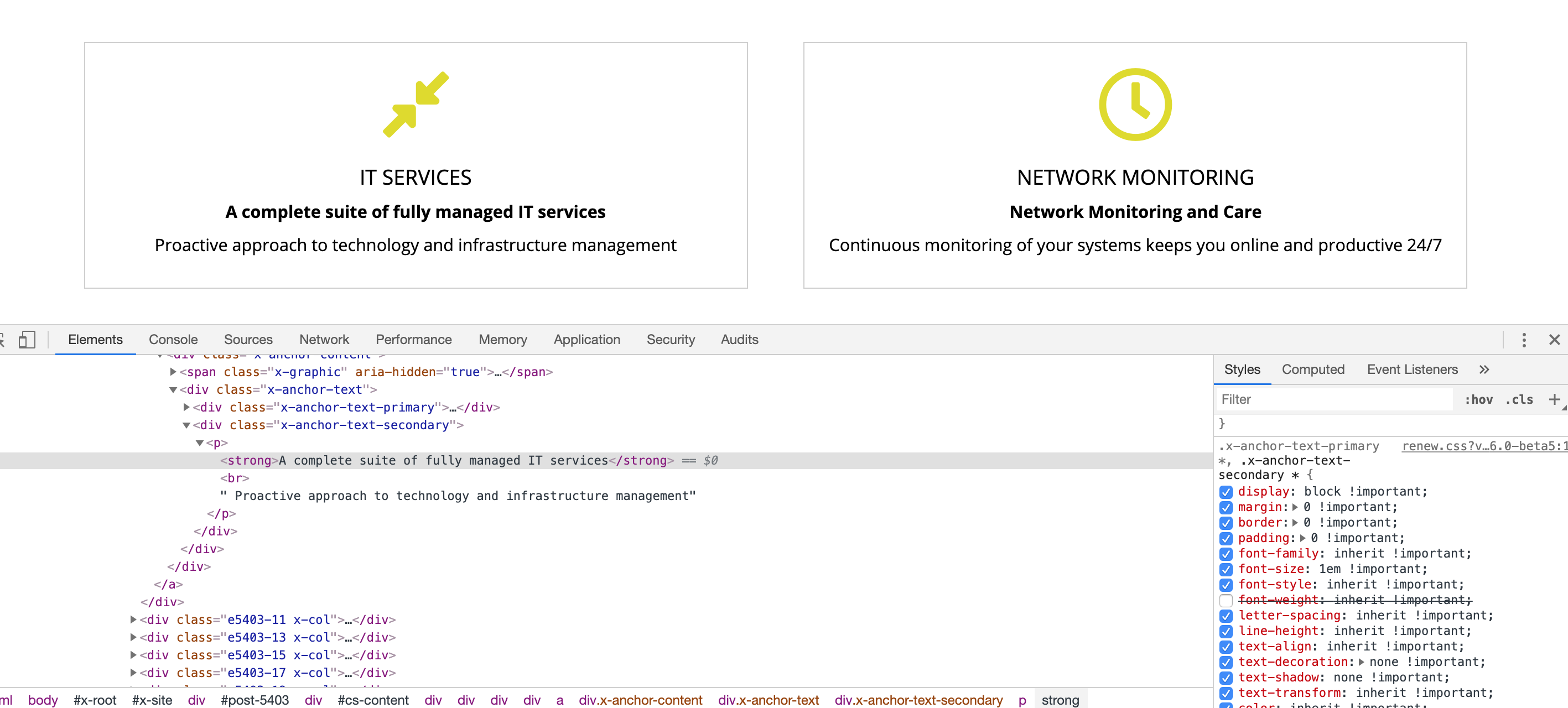Click the IT Services arrows icon
Image resolution: width=1568 pixels, height=708 pixels.
pos(416,105)
